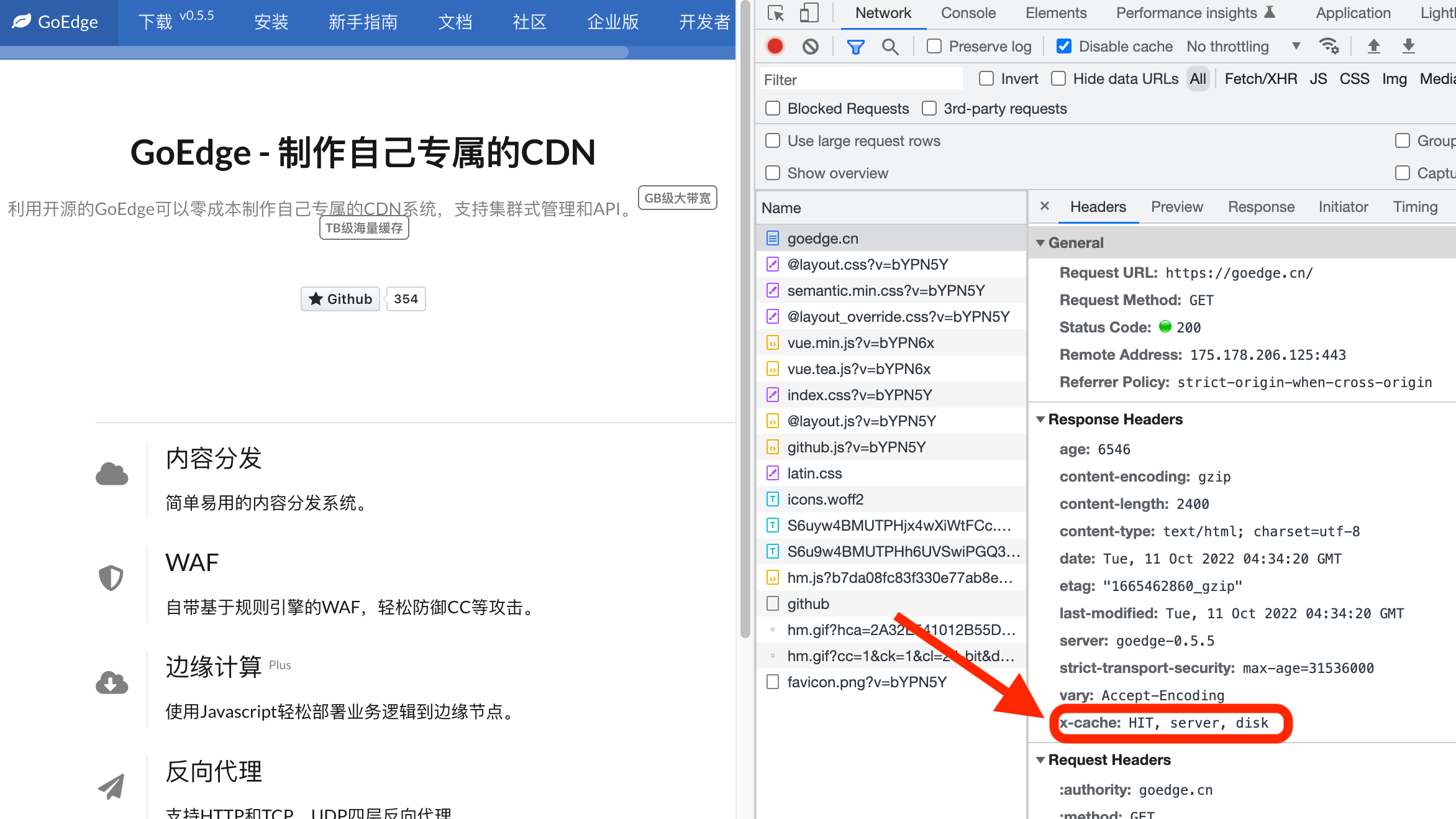
Task: Select latin.css request
Action: 891,473
